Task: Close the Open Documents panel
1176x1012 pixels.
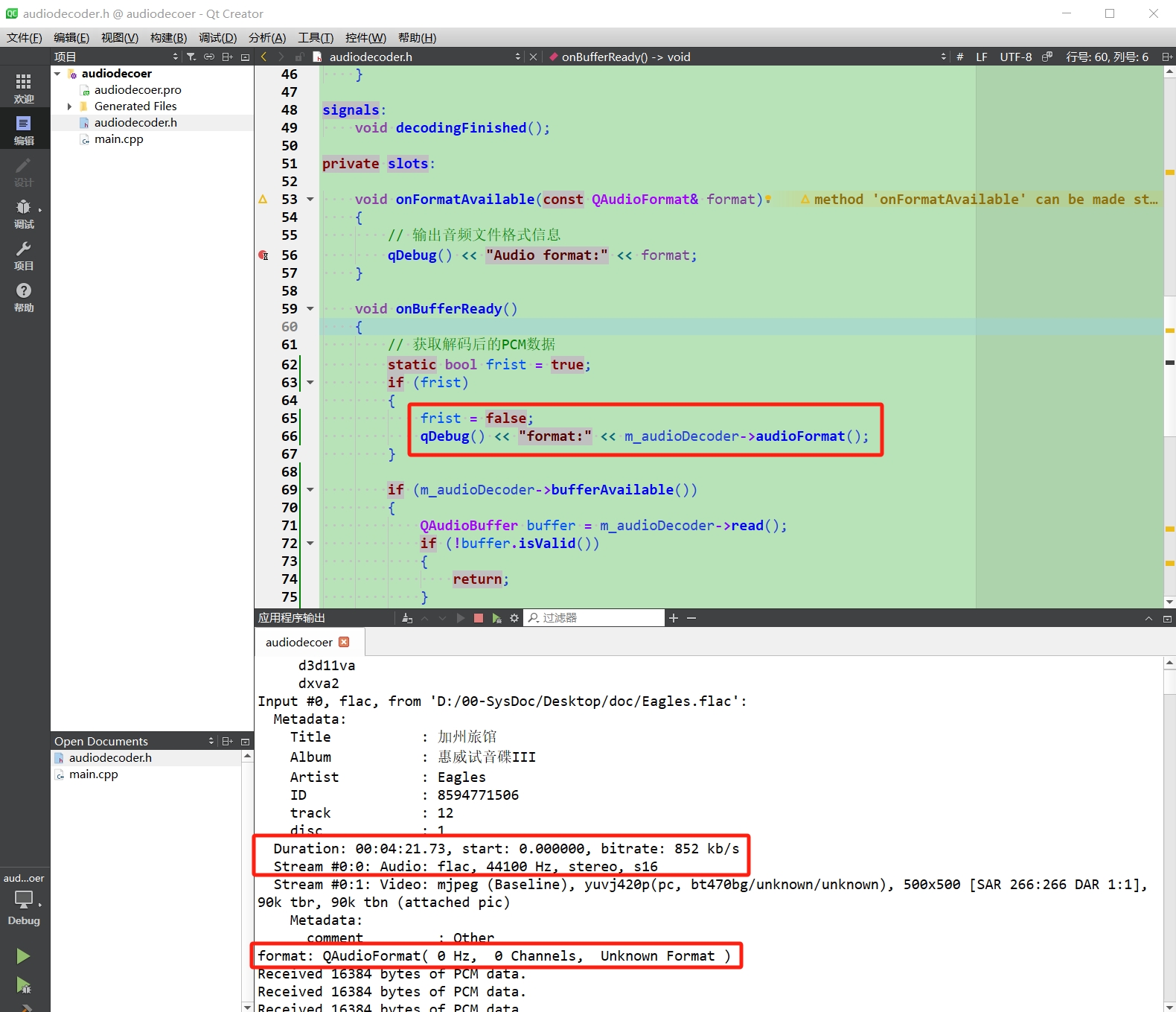Action: click(245, 741)
